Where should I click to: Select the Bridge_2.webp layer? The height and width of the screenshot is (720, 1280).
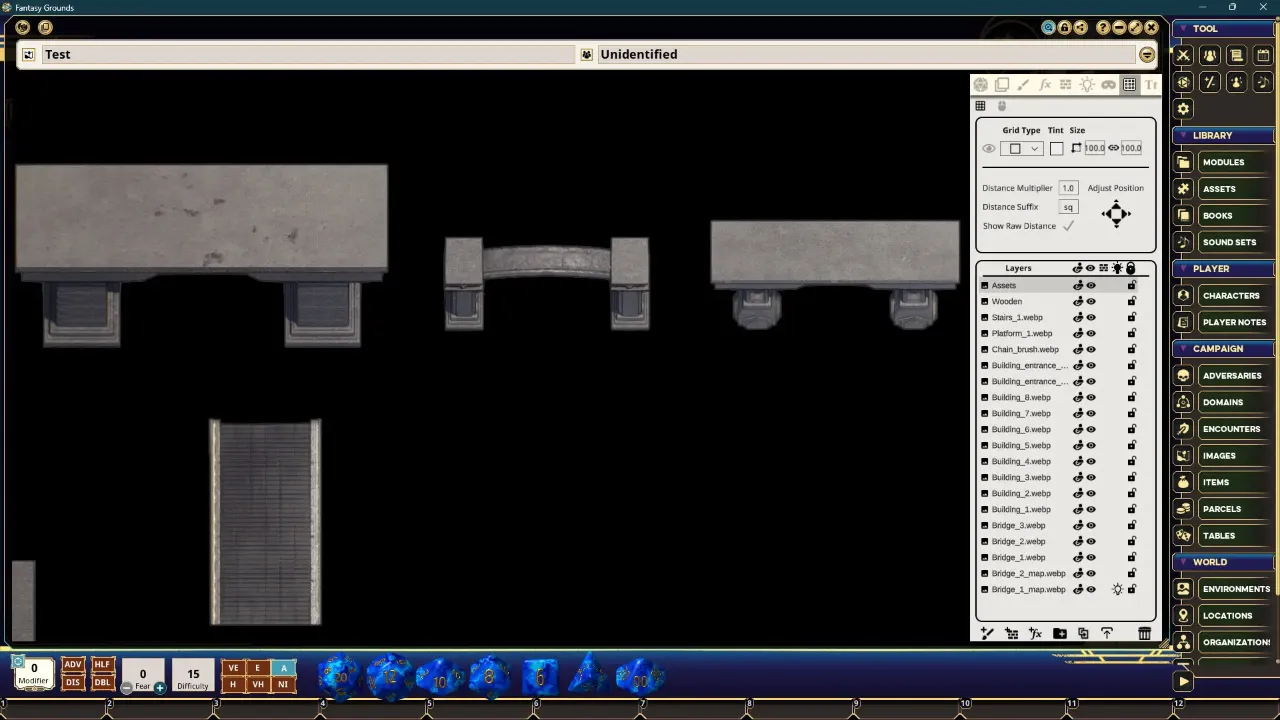[1060, 541]
